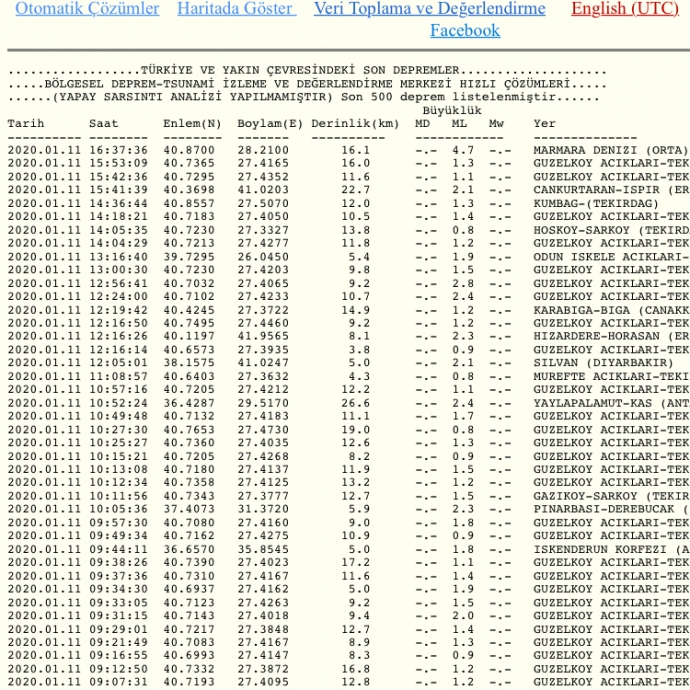Click the 4.7 ML magnitude value

tap(462, 150)
